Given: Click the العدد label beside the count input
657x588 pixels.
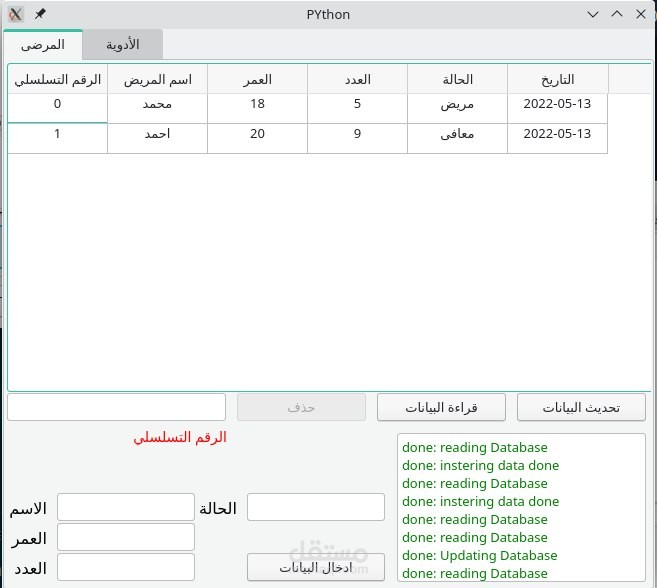Looking at the screenshot, I should (31, 569).
